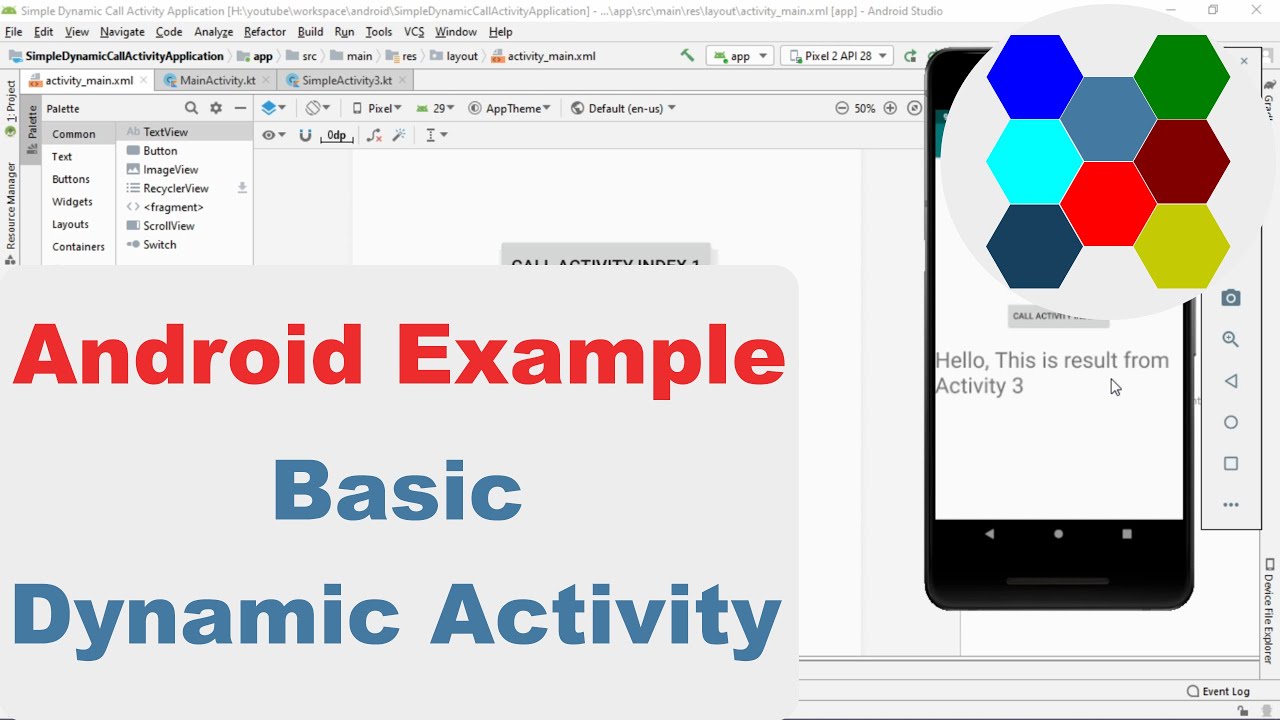Select ScrollView in the palette list
The image size is (1280, 720).
(x=185, y=226)
